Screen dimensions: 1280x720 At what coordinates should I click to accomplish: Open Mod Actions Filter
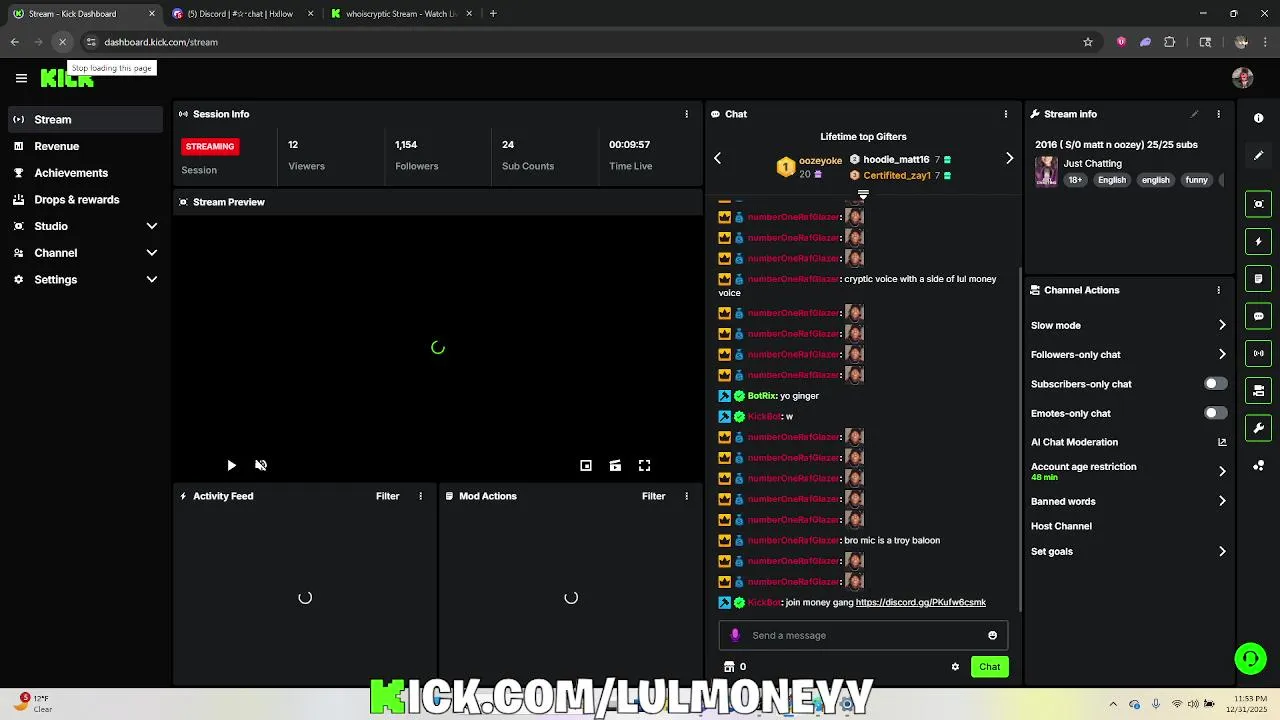(x=653, y=496)
